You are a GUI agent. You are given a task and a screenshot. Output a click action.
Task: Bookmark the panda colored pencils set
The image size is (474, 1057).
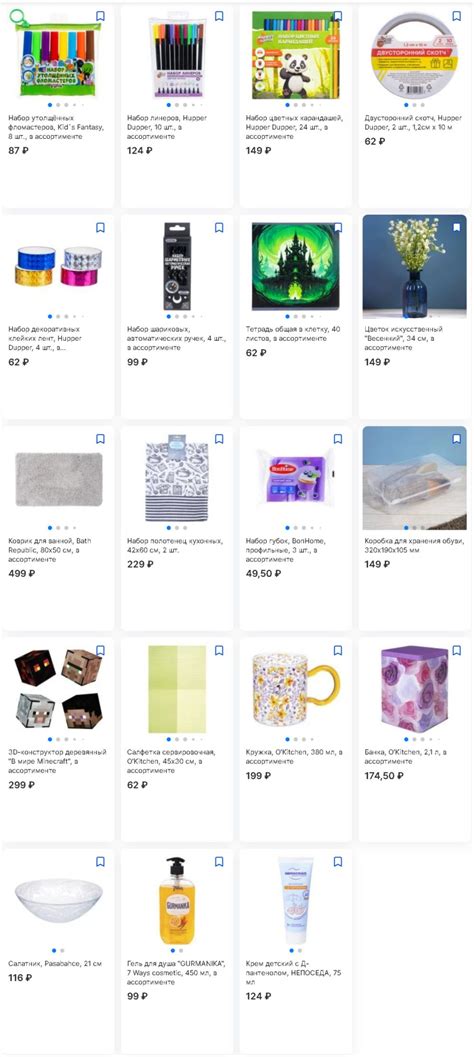[x=338, y=16]
